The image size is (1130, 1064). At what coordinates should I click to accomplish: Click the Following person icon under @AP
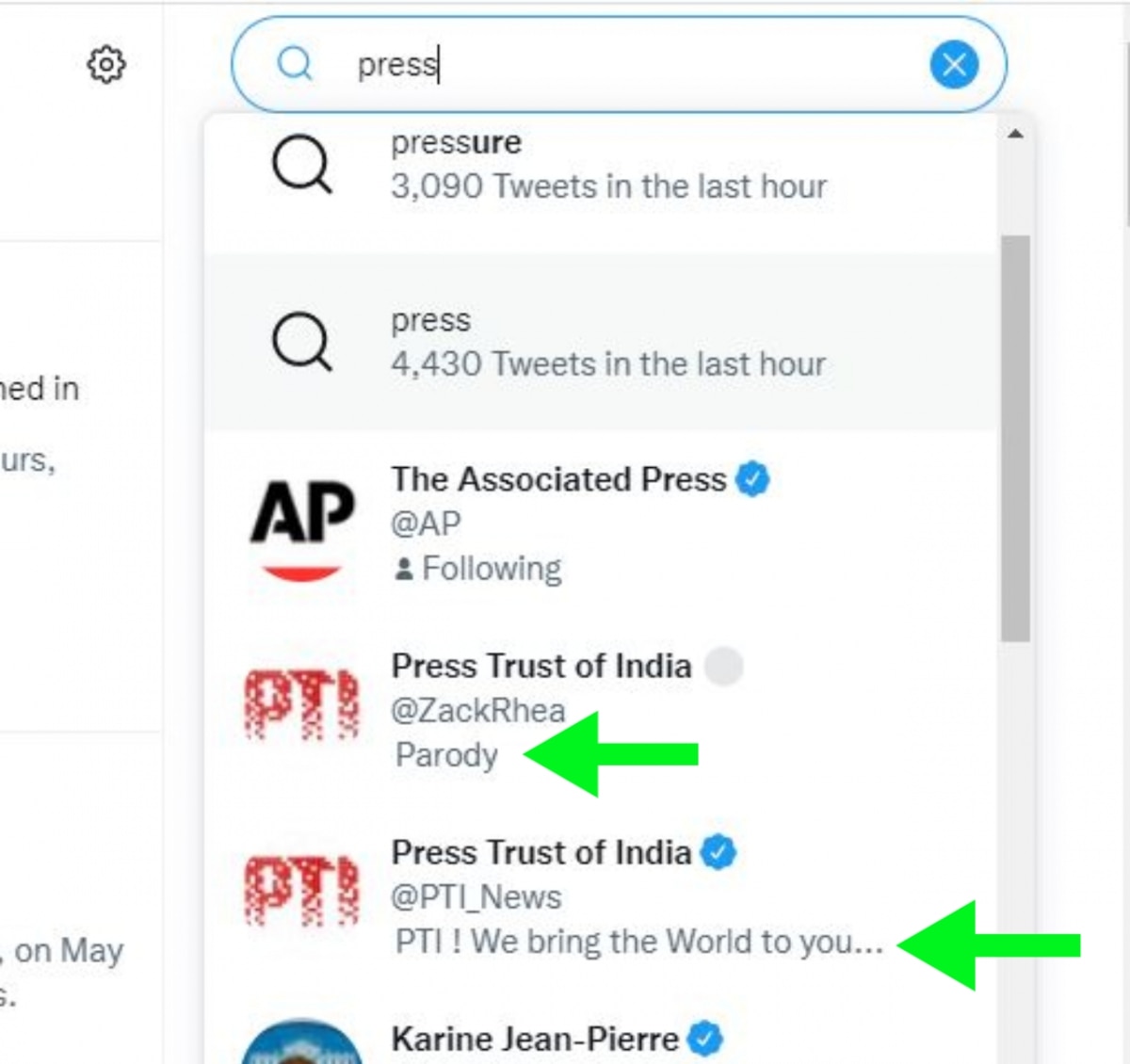[x=404, y=569]
